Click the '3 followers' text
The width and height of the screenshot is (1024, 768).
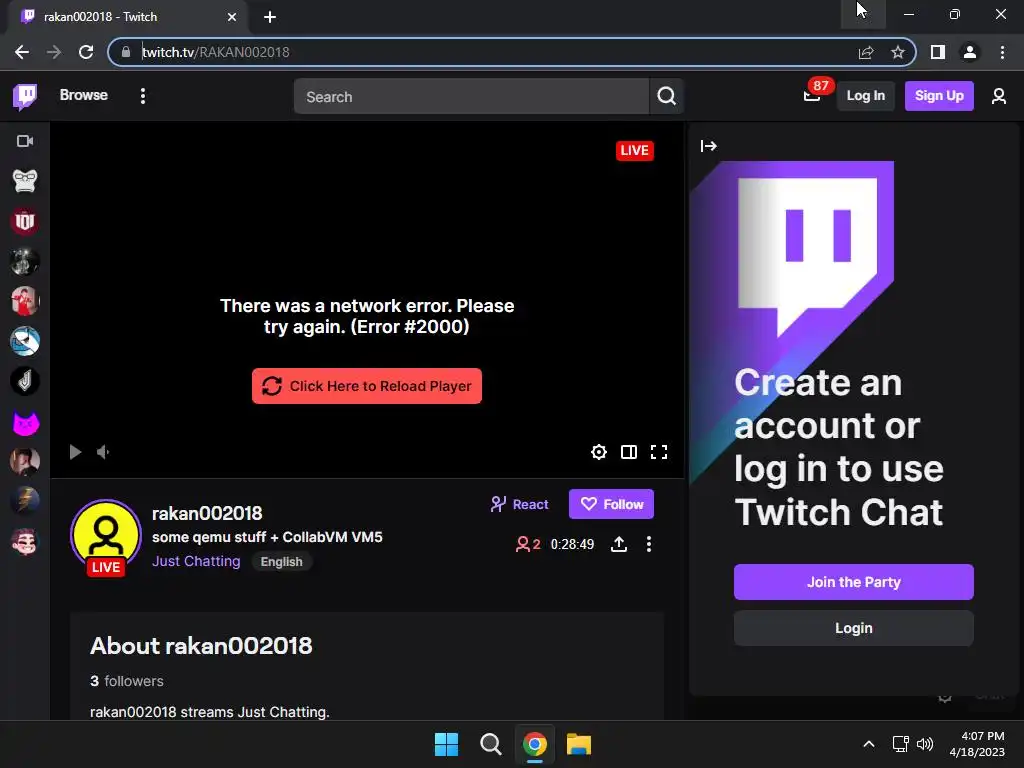pos(127,681)
